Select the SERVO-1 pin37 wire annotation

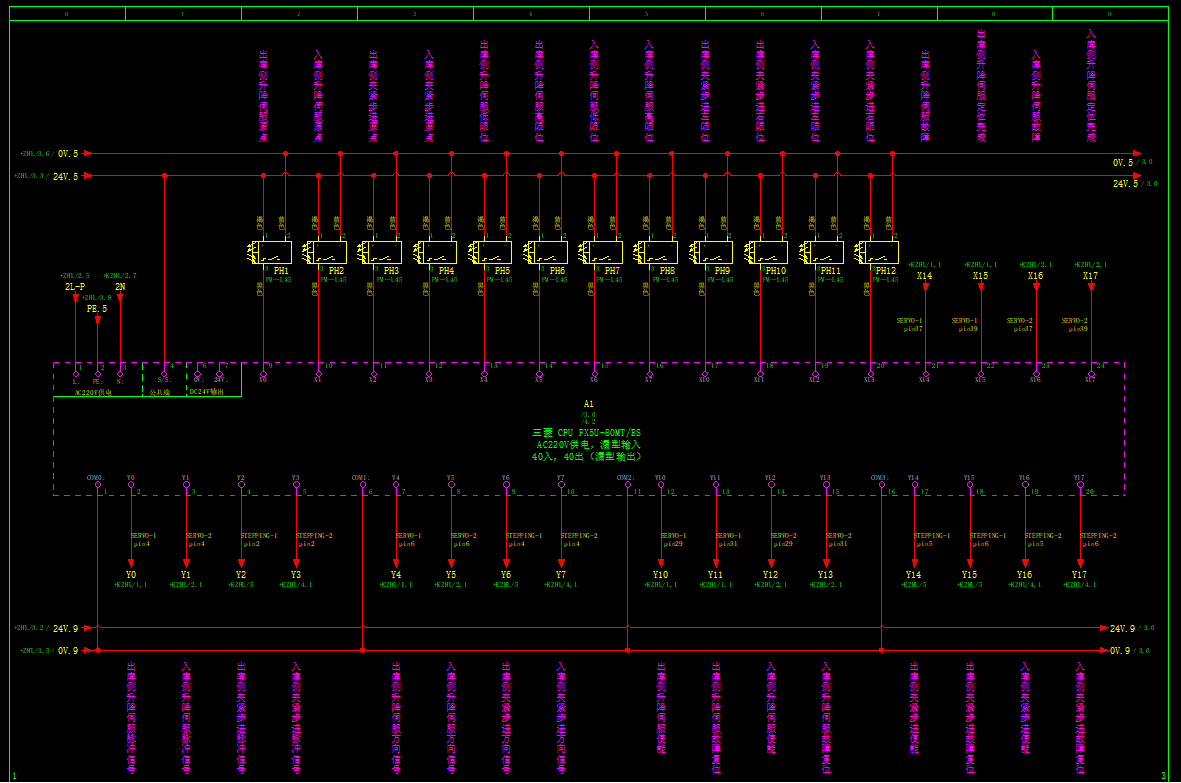(x=910, y=324)
